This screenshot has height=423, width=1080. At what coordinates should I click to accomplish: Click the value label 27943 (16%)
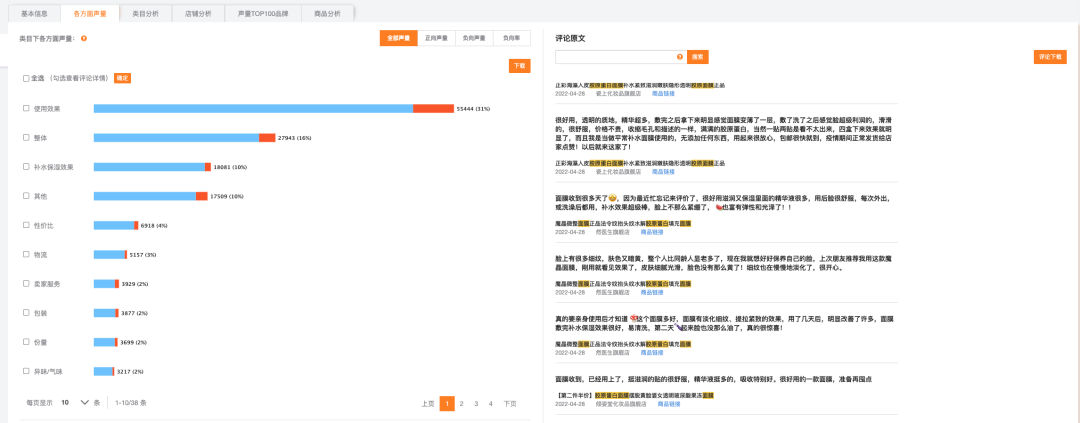(295, 138)
